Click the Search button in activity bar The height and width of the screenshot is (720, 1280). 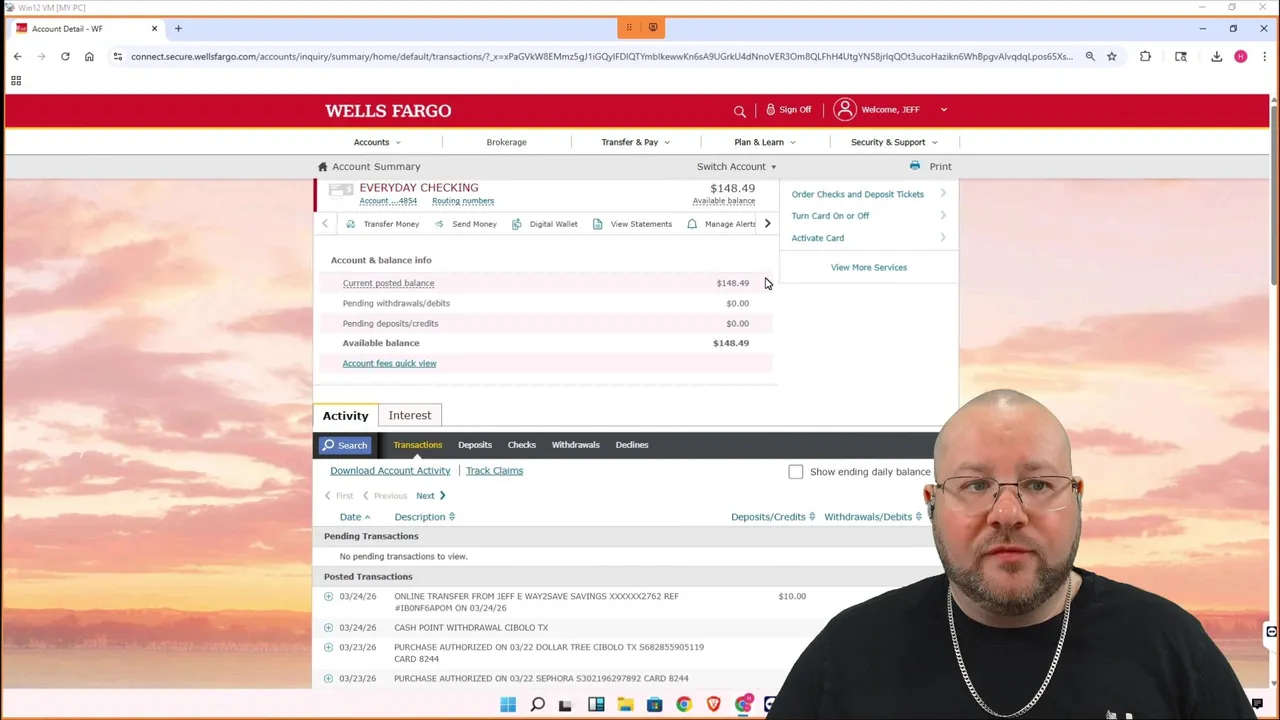pyautogui.click(x=345, y=445)
